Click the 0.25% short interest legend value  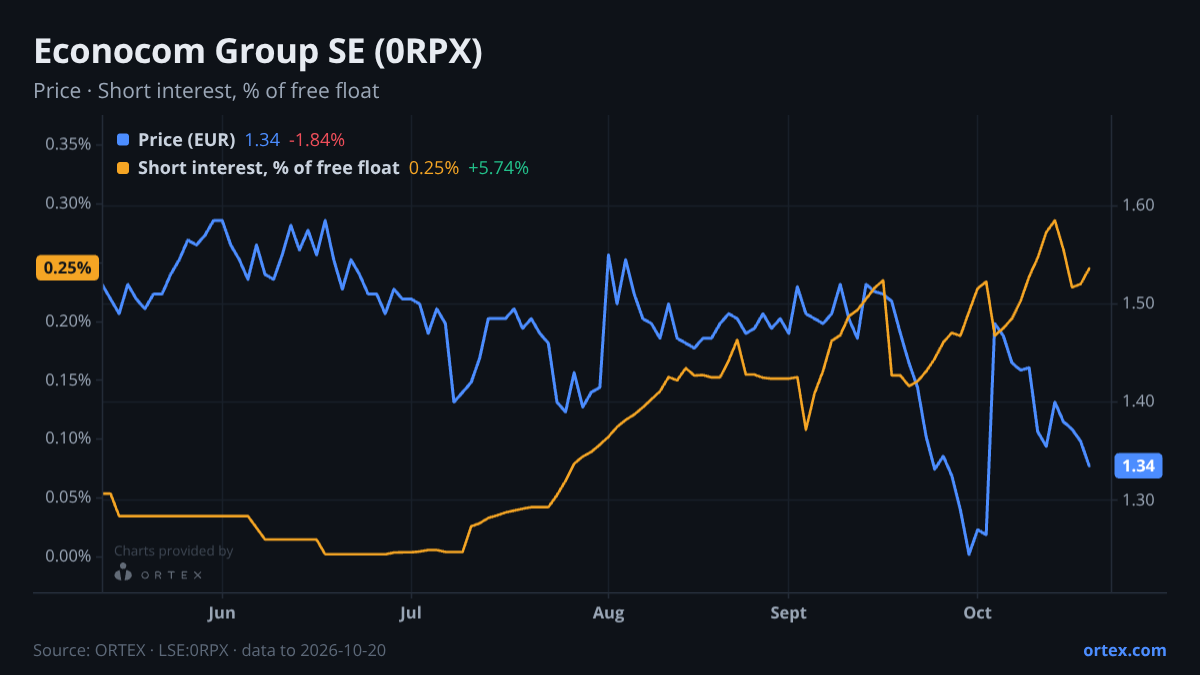(434, 168)
